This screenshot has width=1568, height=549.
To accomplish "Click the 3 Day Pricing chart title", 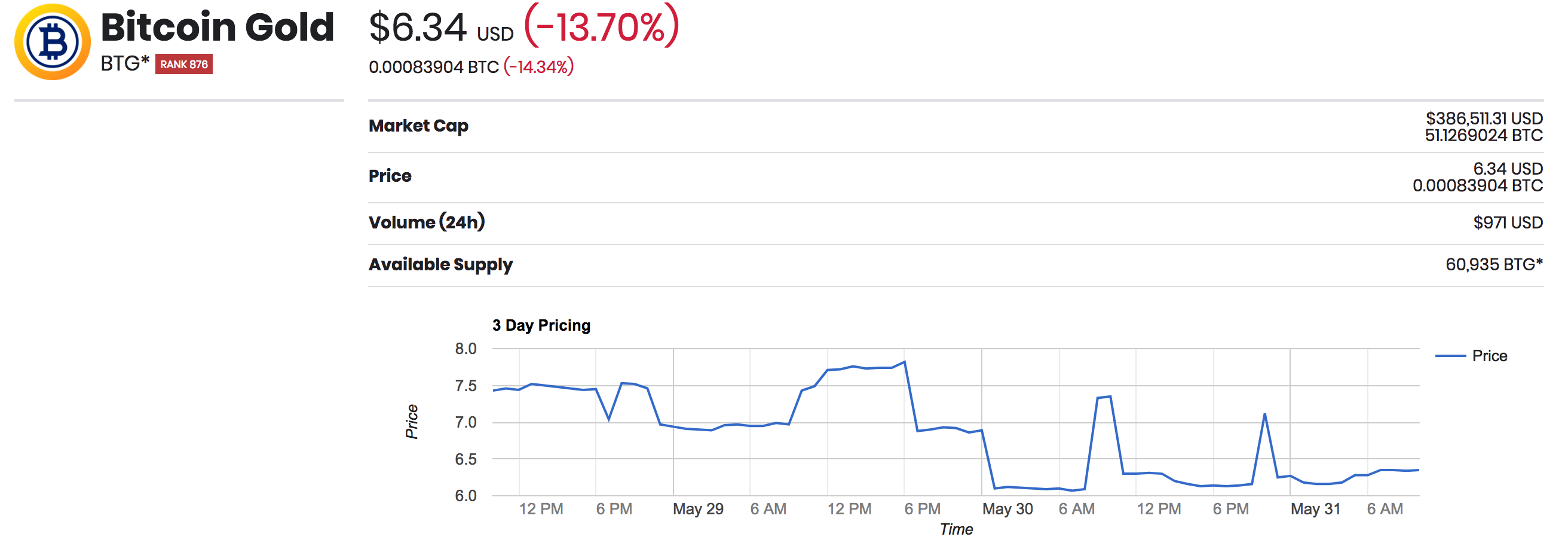I will pos(541,325).
